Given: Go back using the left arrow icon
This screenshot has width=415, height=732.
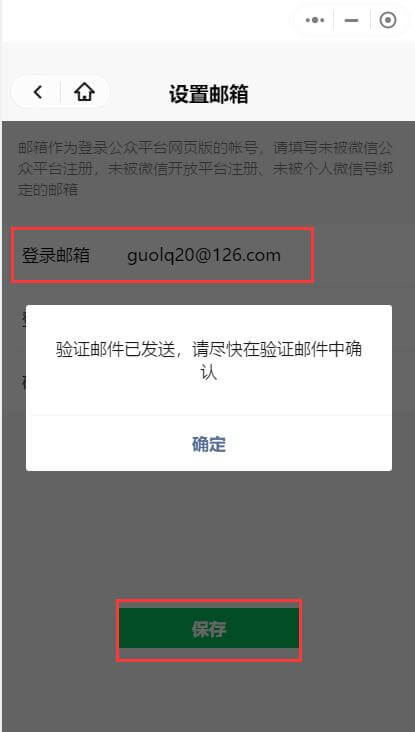Looking at the screenshot, I should [38, 92].
